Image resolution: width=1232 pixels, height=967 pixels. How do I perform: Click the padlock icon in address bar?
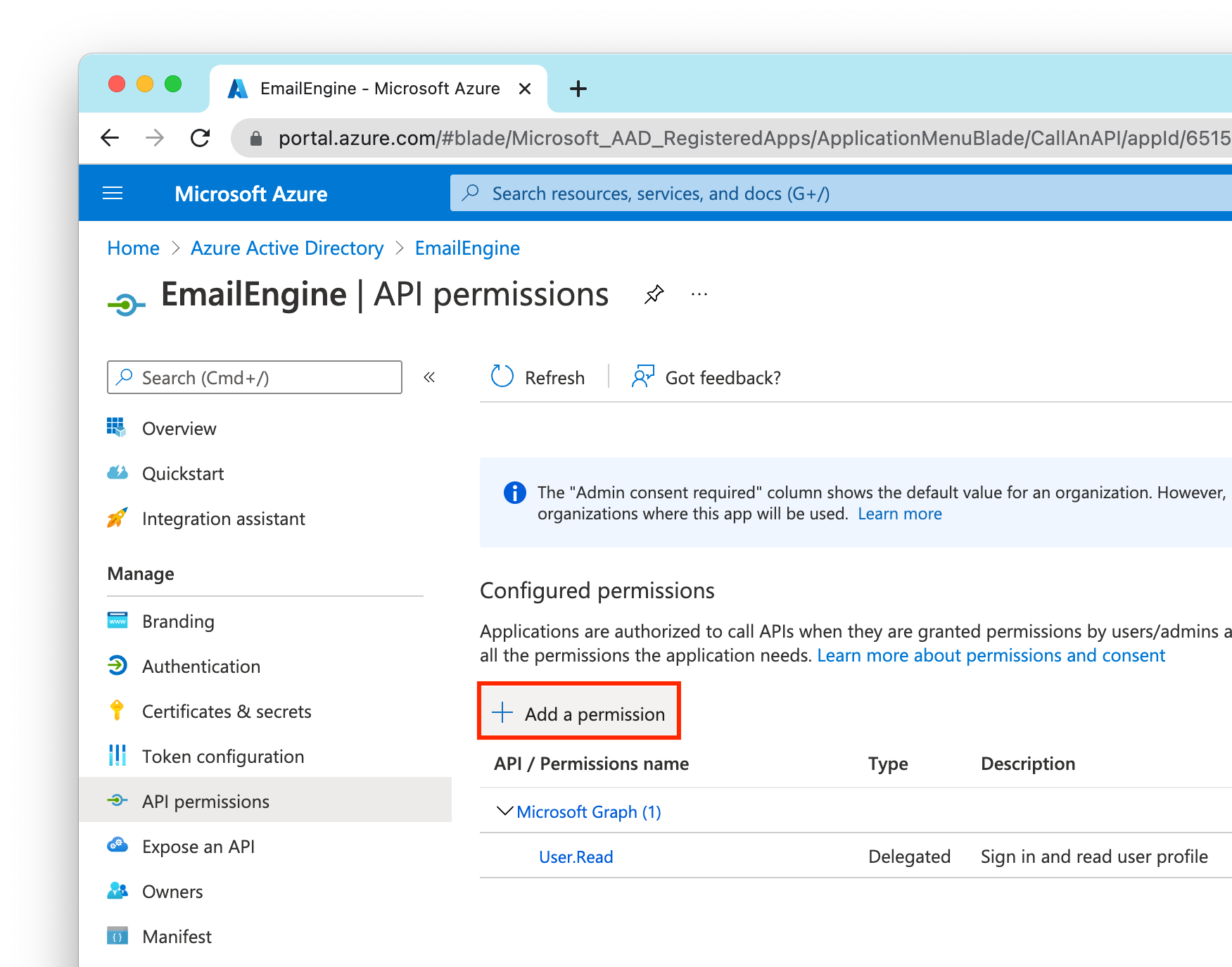click(256, 139)
